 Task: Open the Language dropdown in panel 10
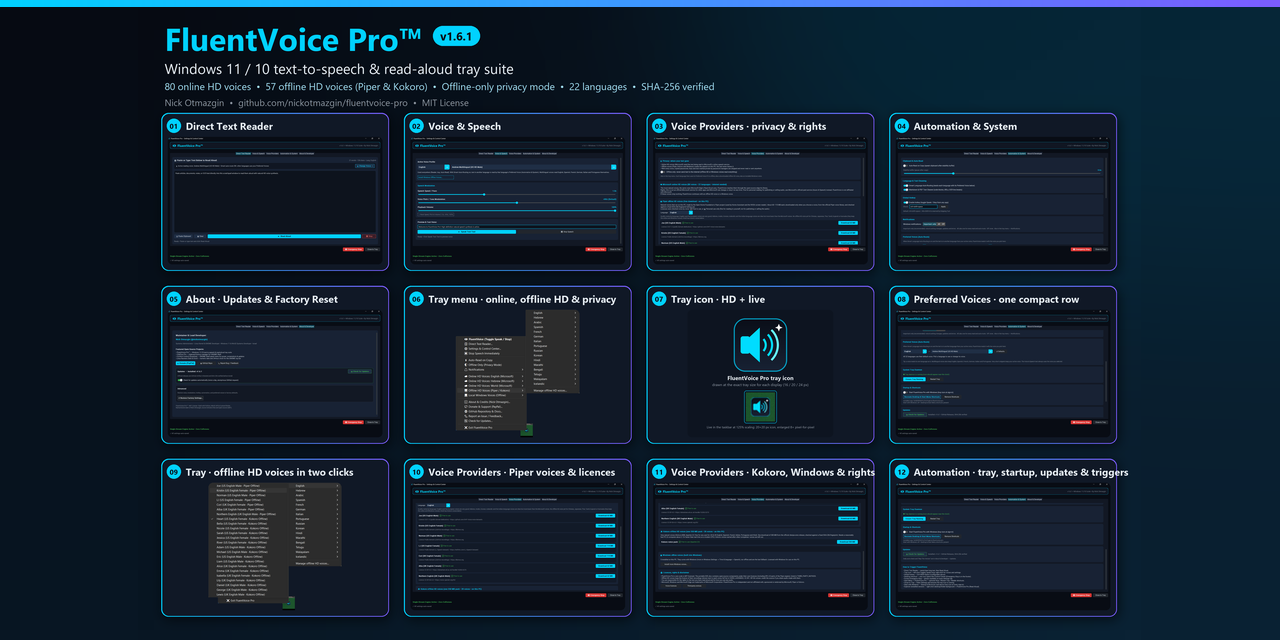[x=440, y=505]
